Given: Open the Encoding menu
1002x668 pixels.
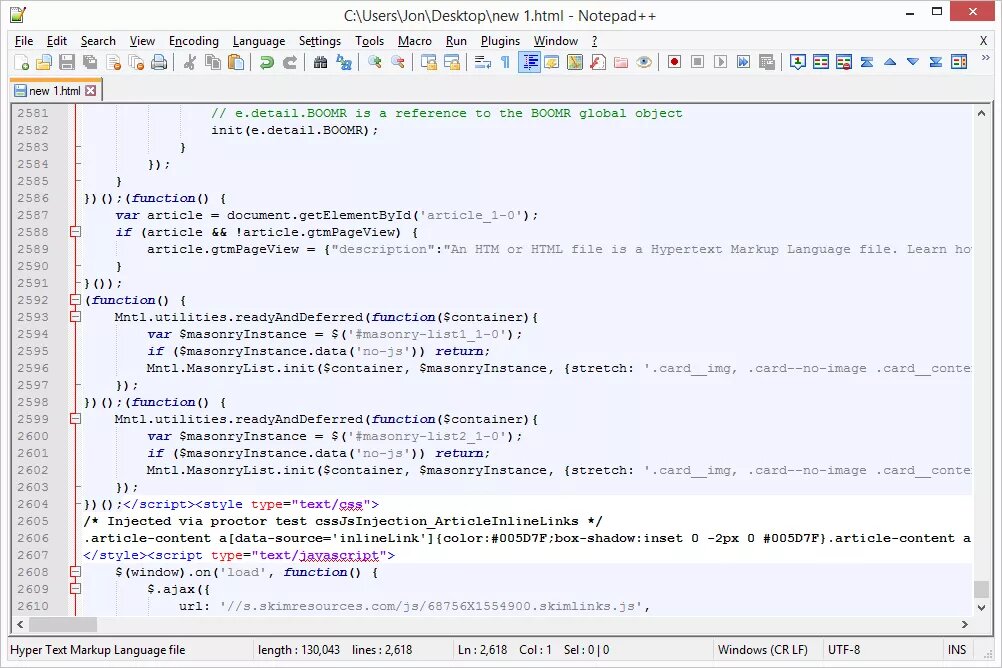Looking at the screenshot, I should coord(194,41).
